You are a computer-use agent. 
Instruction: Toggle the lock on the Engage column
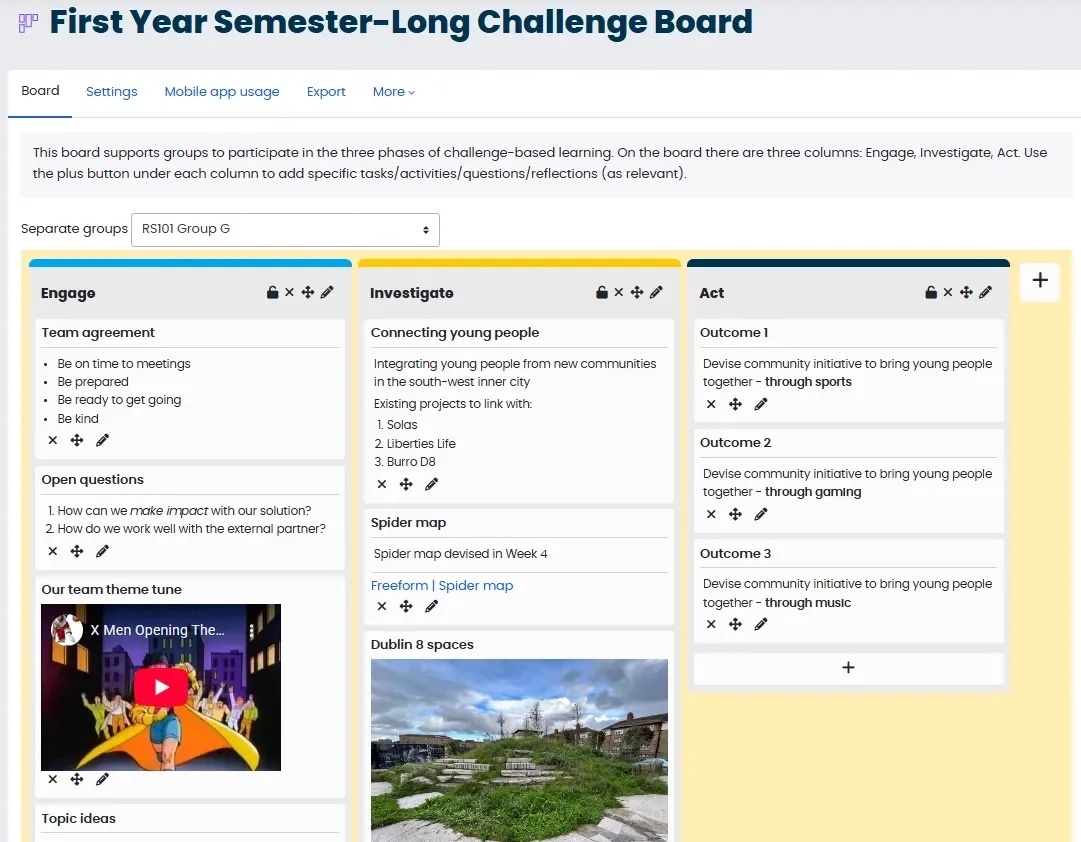pyautogui.click(x=272, y=292)
